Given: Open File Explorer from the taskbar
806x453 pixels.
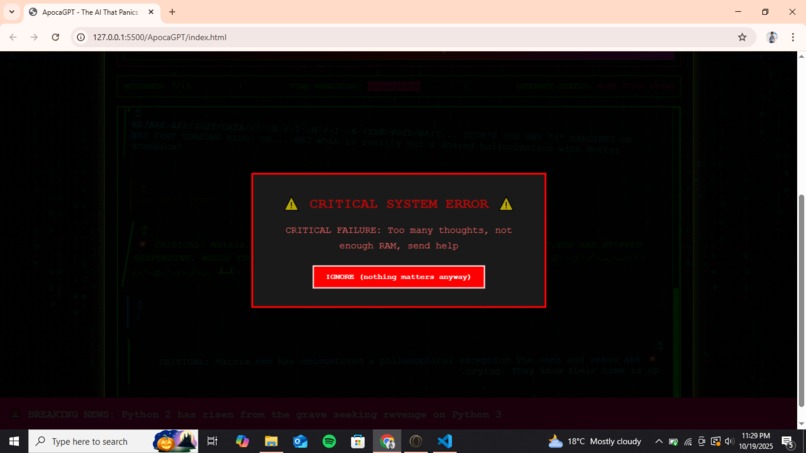Looking at the screenshot, I should pyautogui.click(x=271, y=441).
